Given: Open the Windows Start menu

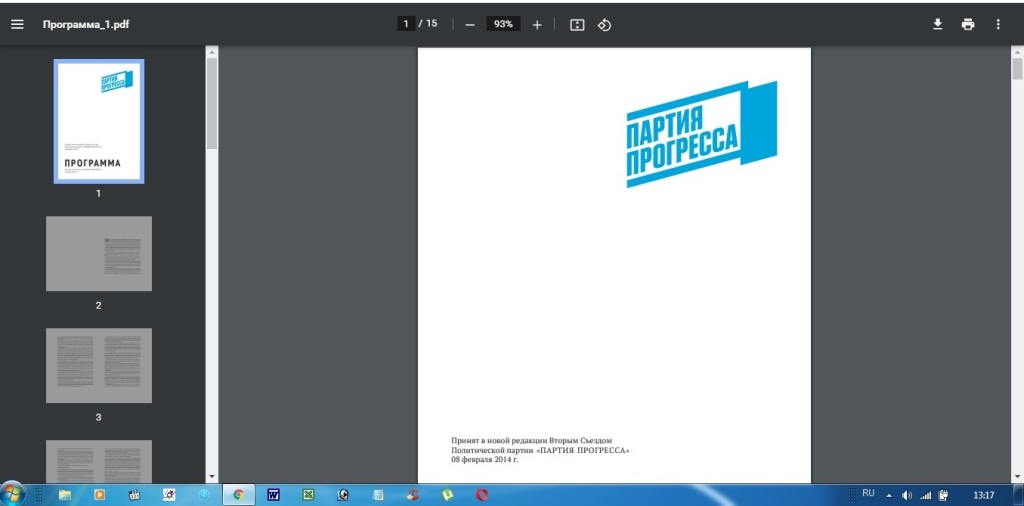Looking at the screenshot, I should [14, 494].
